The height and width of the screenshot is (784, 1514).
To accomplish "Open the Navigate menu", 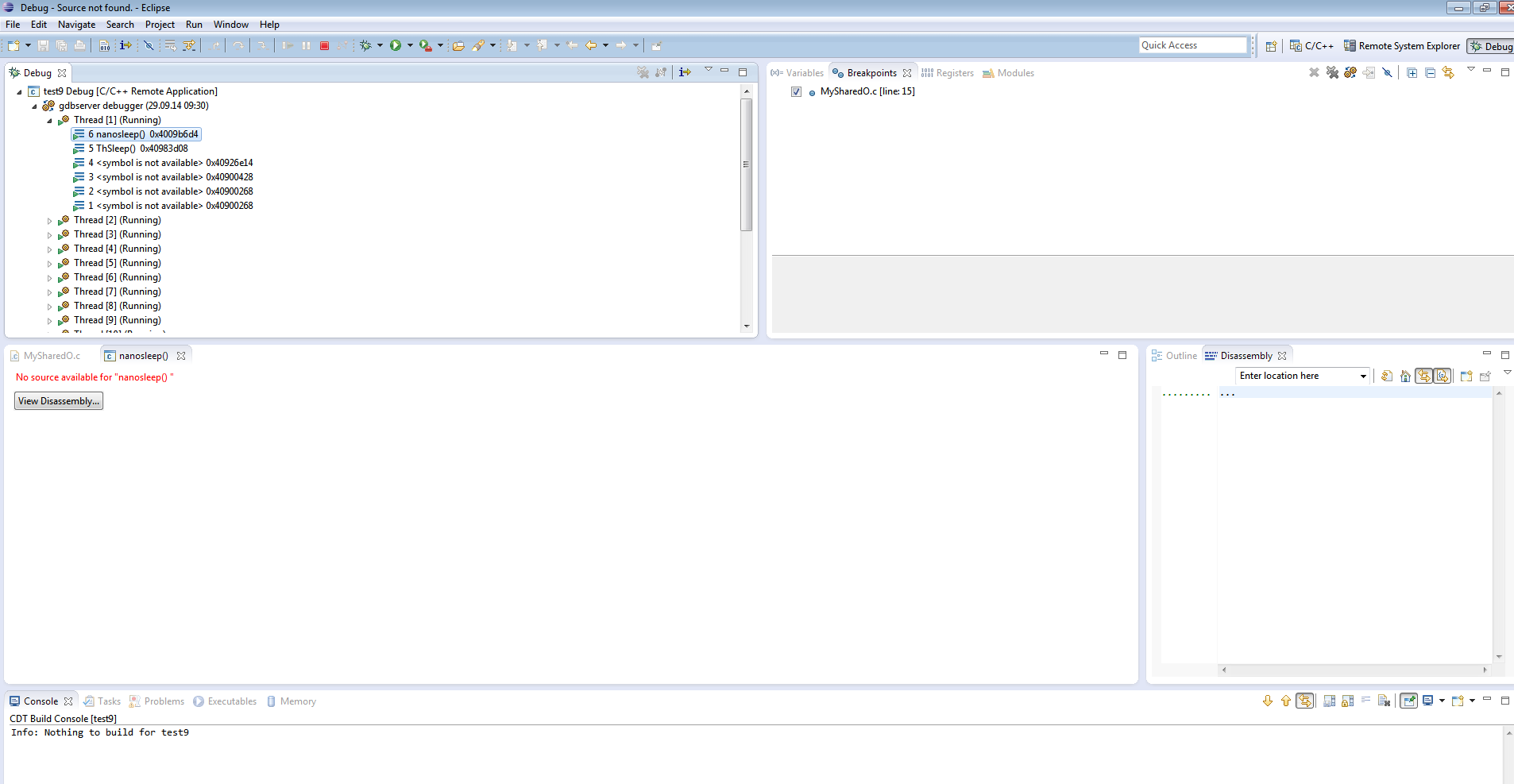I will pos(76,25).
